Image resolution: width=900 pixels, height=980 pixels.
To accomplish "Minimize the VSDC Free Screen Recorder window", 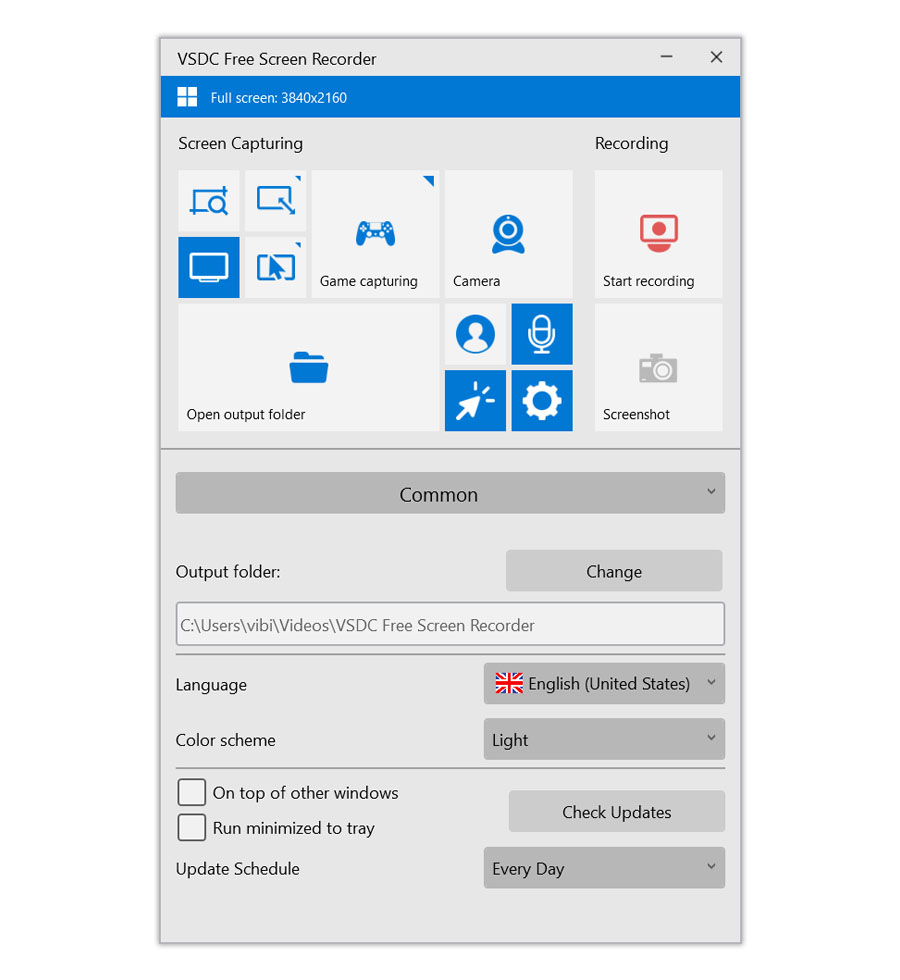I will click(x=666, y=57).
